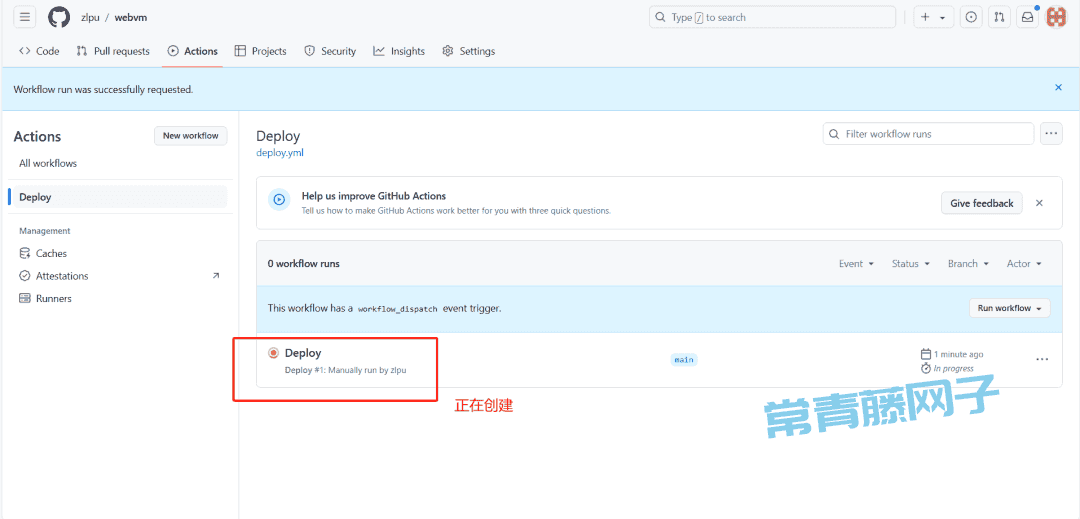Open the workflow options kebab menu
The height and width of the screenshot is (519, 1080).
click(x=1051, y=134)
